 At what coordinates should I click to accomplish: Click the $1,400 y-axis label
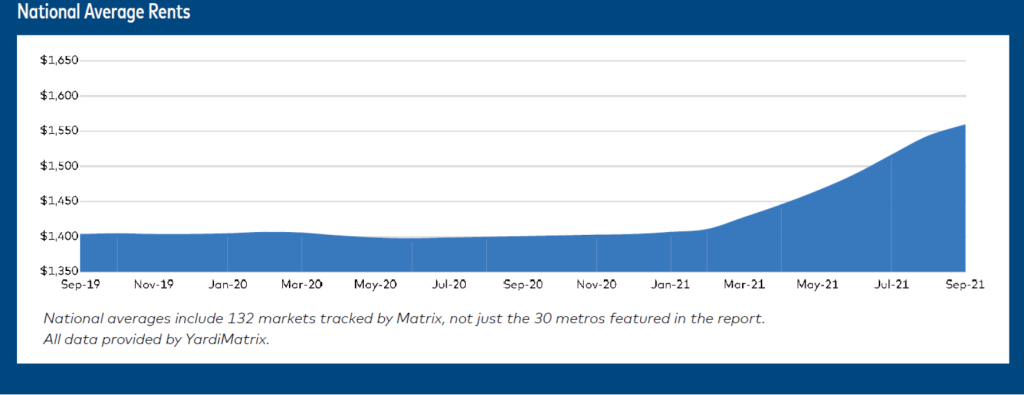[x=59, y=236]
